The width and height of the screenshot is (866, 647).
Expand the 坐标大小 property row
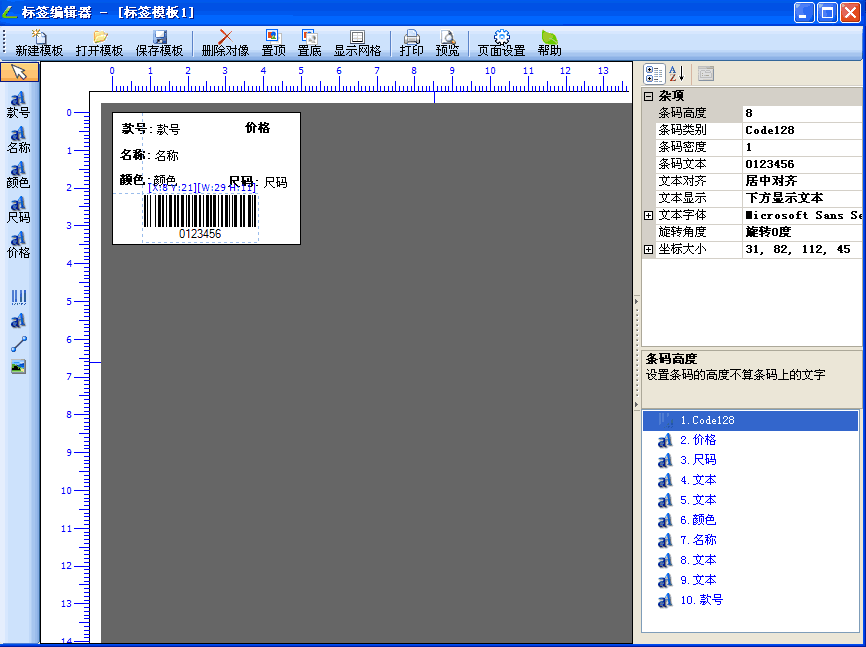[x=648, y=249]
